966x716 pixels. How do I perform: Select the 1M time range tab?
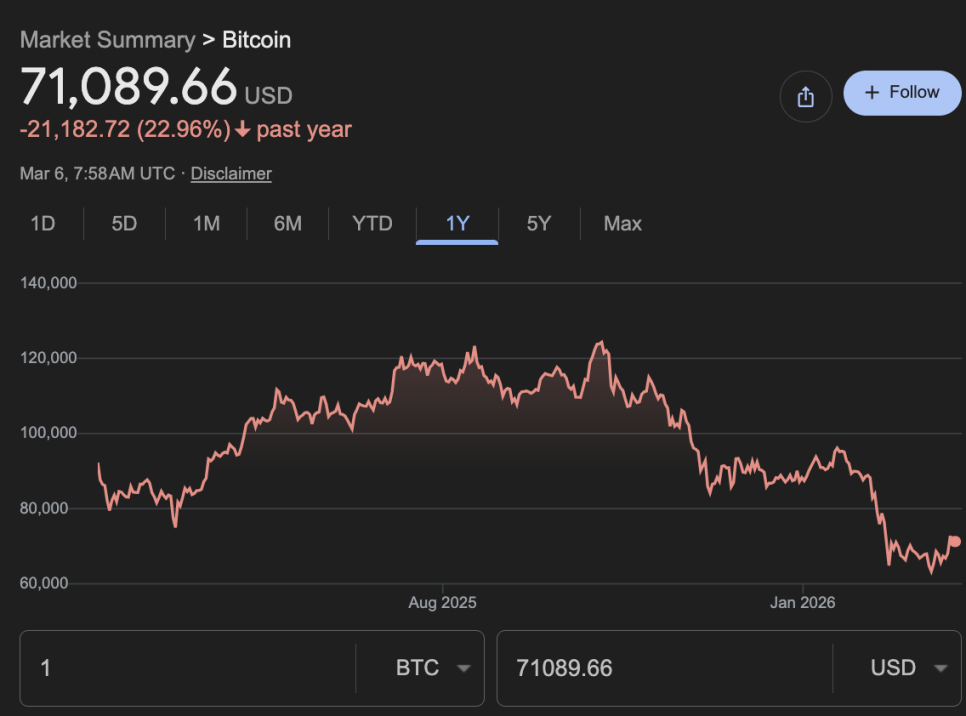point(206,223)
